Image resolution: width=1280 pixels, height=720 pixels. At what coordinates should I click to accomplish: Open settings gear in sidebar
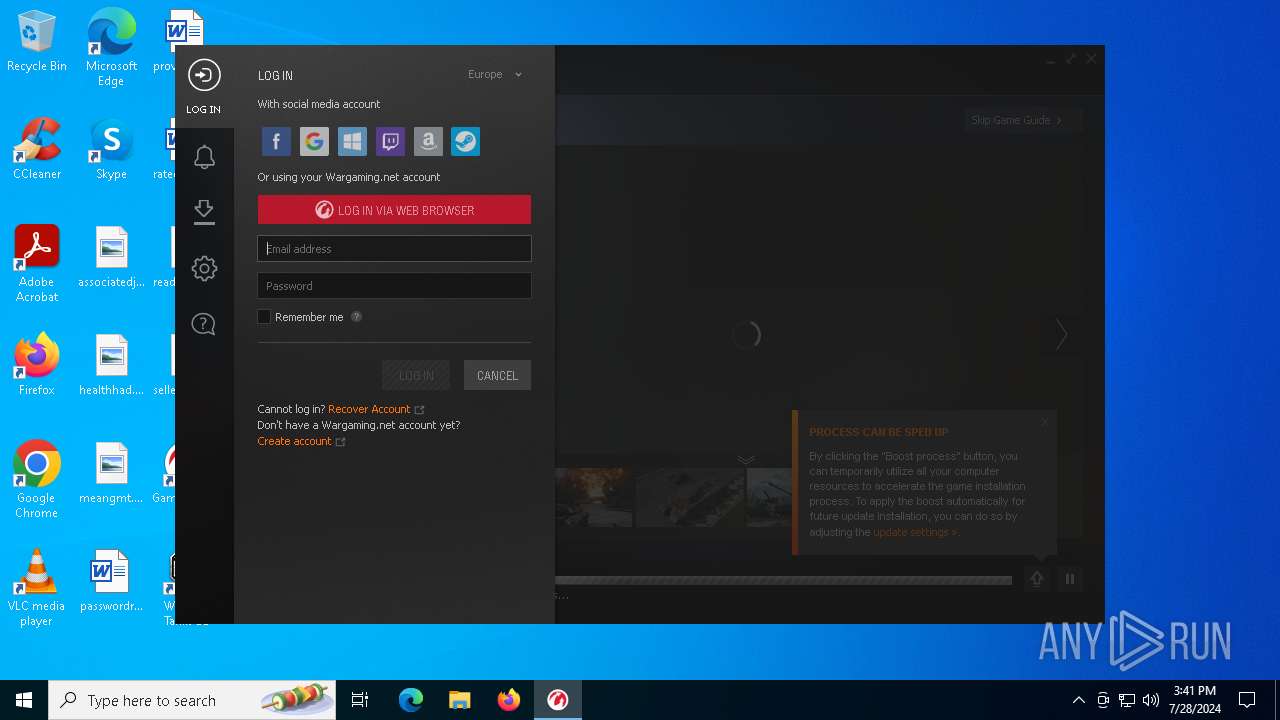coord(204,268)
